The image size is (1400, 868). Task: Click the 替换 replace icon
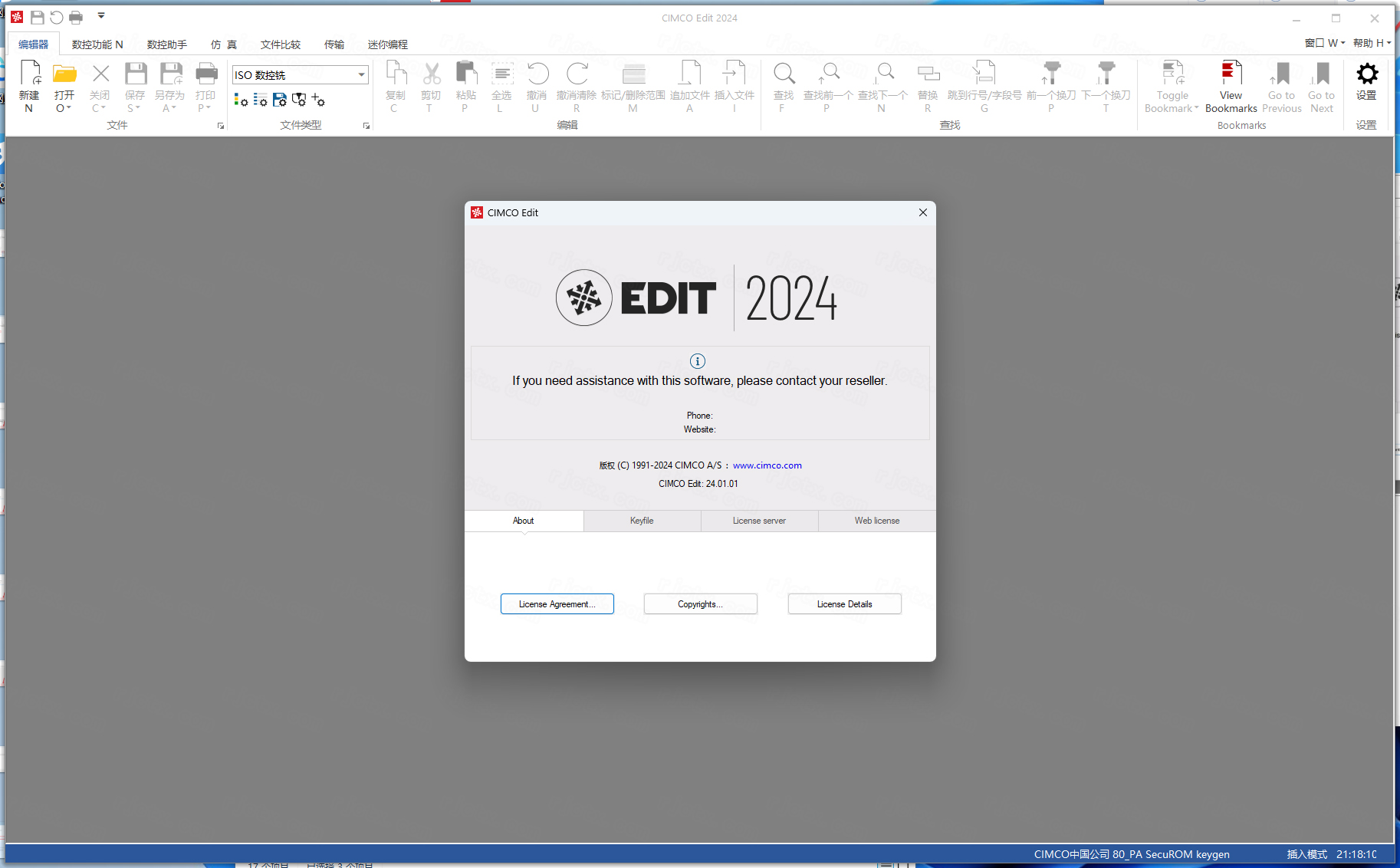point(928,74)
